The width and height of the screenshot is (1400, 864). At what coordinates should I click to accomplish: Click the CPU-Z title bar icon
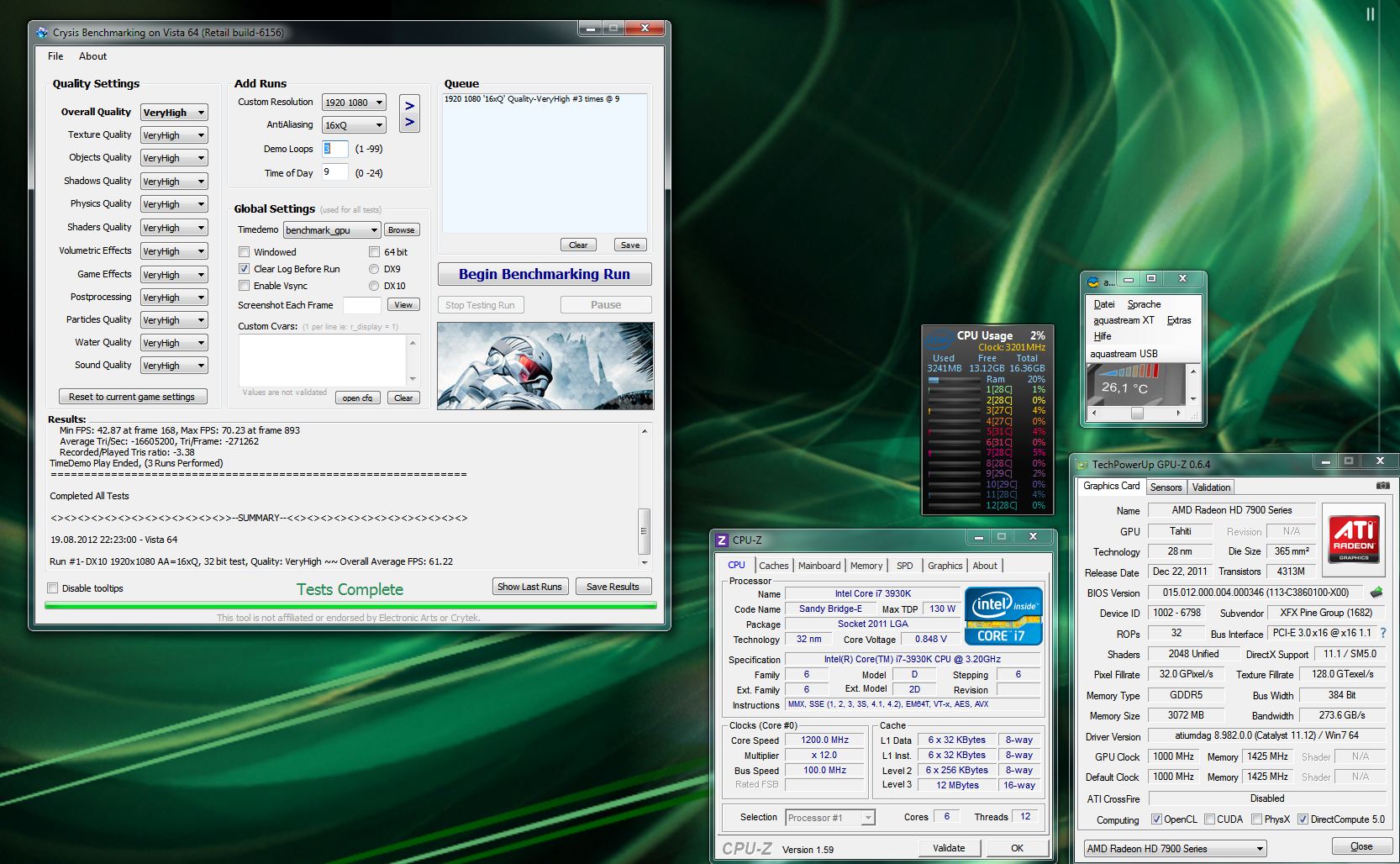[722, 540]
